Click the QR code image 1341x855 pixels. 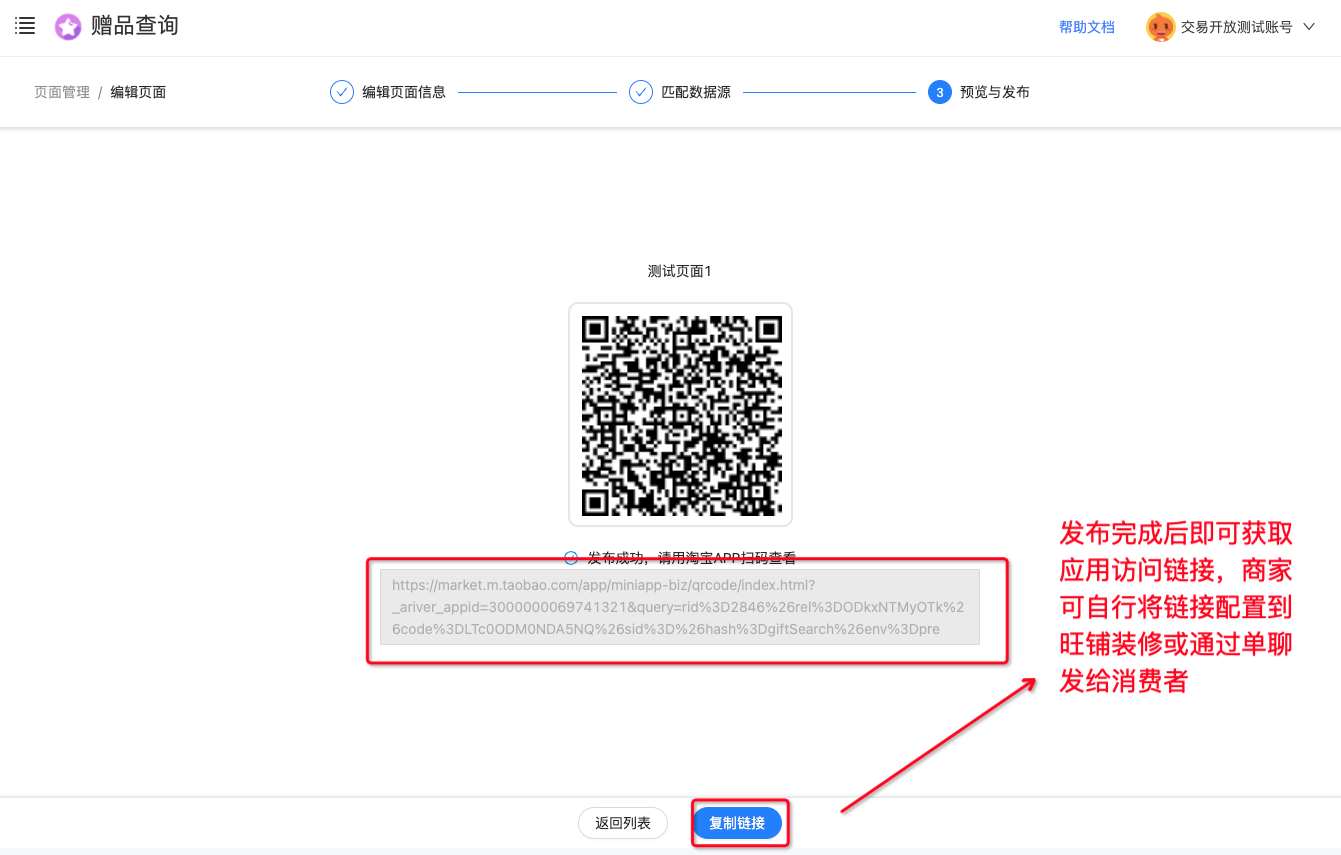pos(681,415)
